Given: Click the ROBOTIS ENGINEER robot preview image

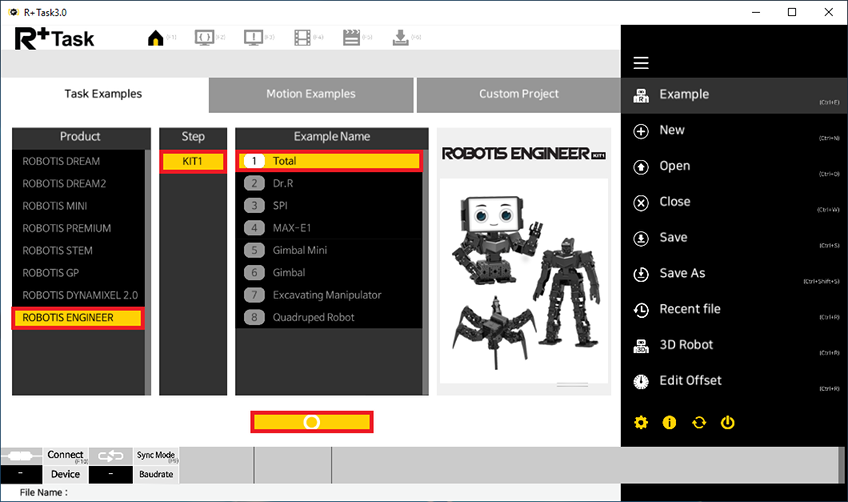Looking at the screenshot, I should tap(524, 281).
